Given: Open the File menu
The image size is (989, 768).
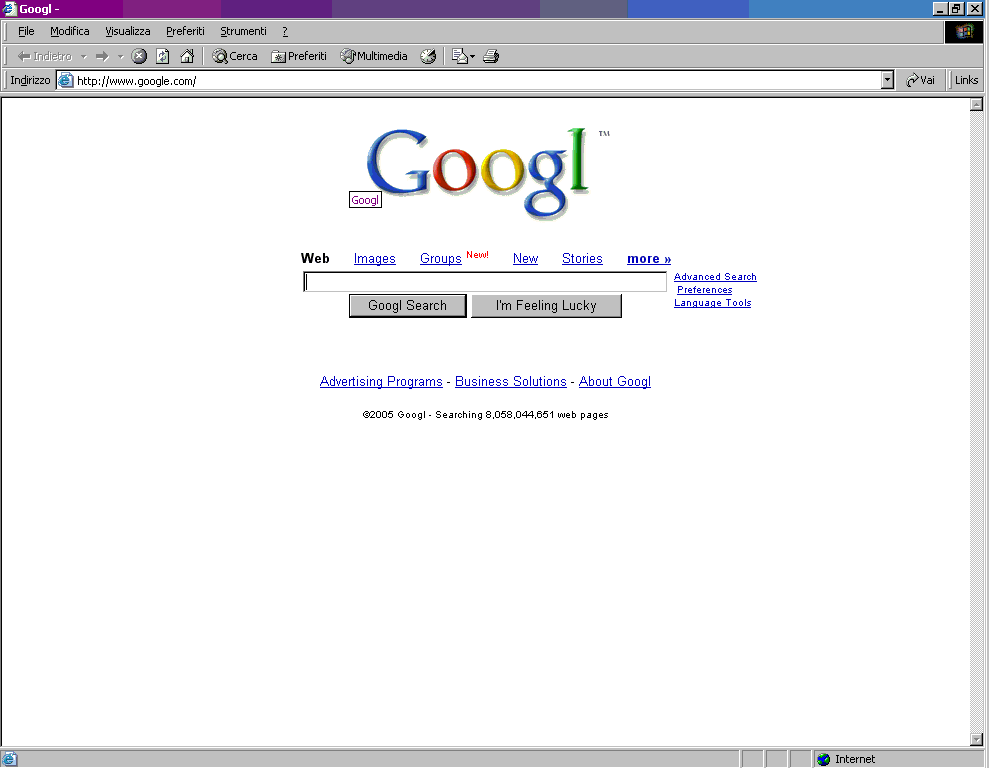Looking at the screenshot, I should (x=26, y=31).
